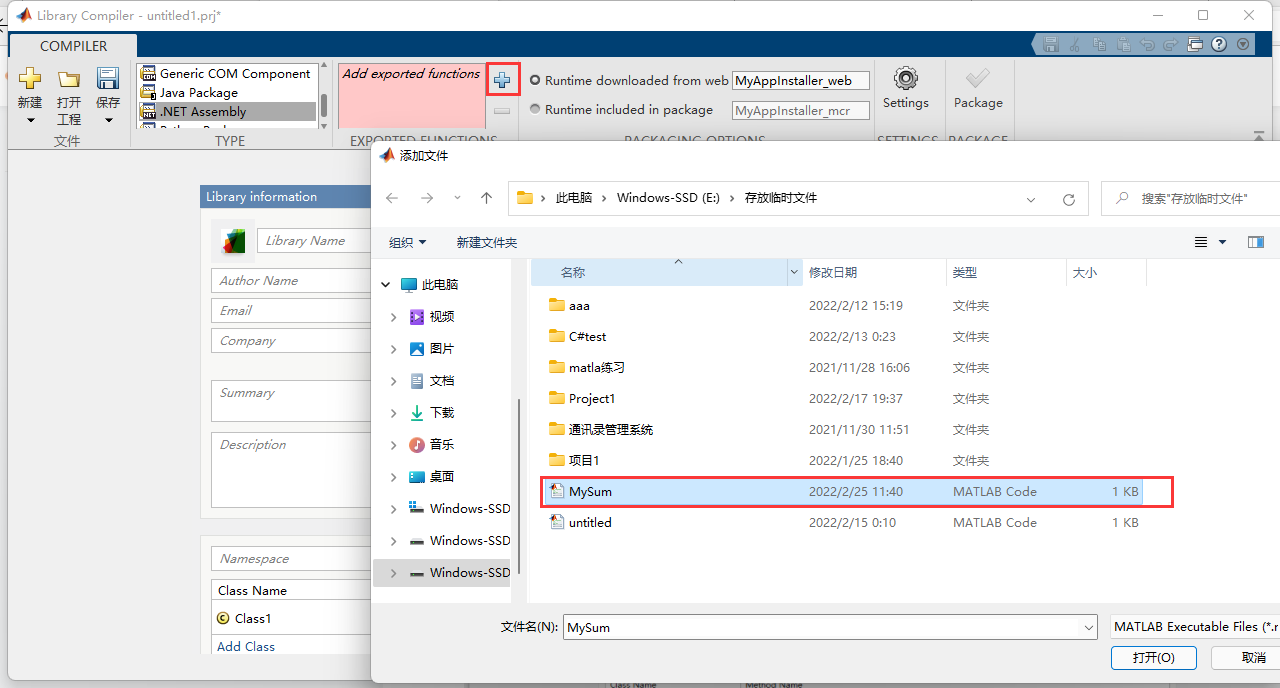This screenshot has width=1280, height=688.
Task: Open quick-access toolbar options dropdown
Action: point(1243,44)
